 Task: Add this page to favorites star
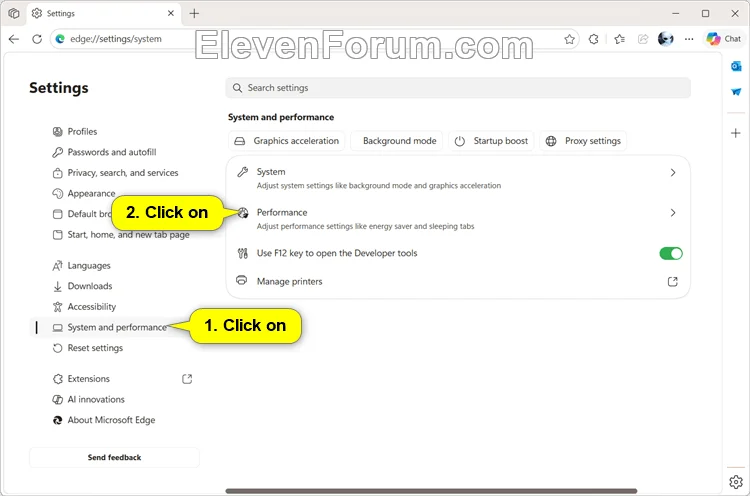[569, 39]
